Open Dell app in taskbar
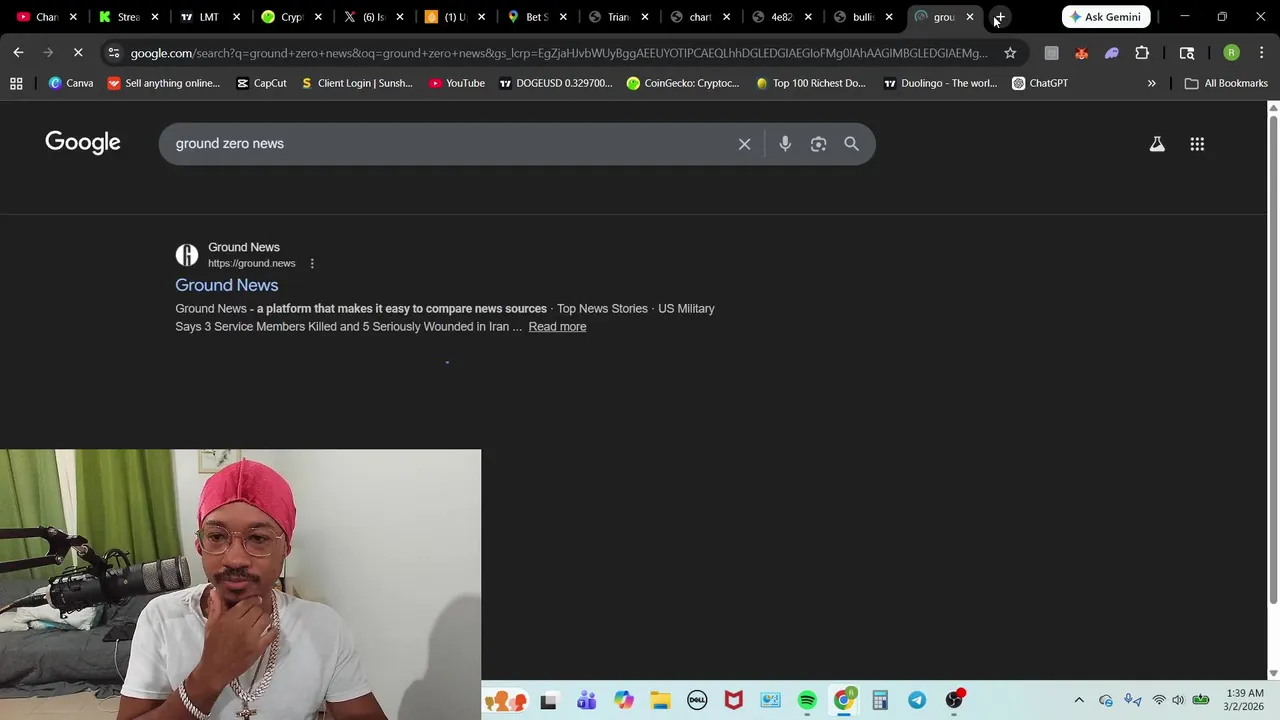The width and height of the screenshot is (1280, 720). click(x=697, y=700)
